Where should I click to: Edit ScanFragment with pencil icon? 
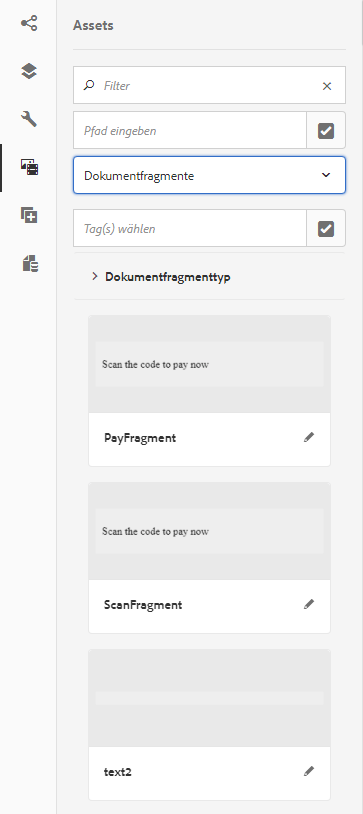(309, 604)
